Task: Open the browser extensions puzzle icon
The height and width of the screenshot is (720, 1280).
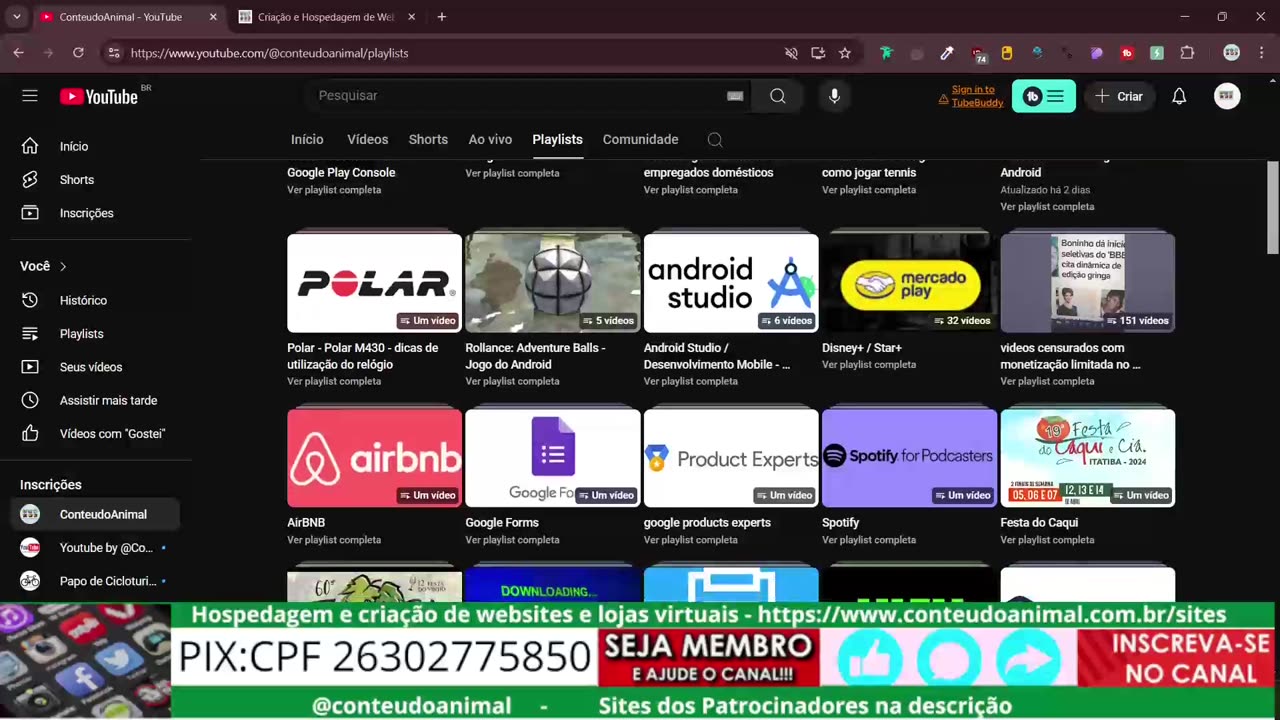Action: coord(1187,53)
